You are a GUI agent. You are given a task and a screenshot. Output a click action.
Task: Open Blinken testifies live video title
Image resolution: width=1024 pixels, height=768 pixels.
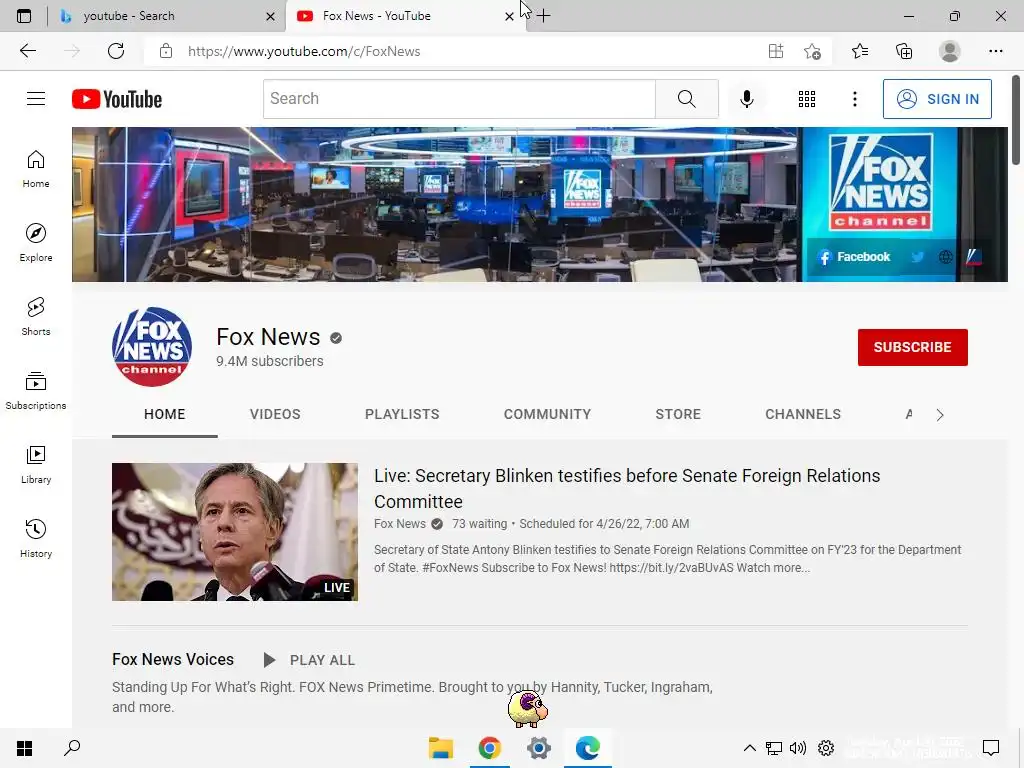[x=627, y=488]
